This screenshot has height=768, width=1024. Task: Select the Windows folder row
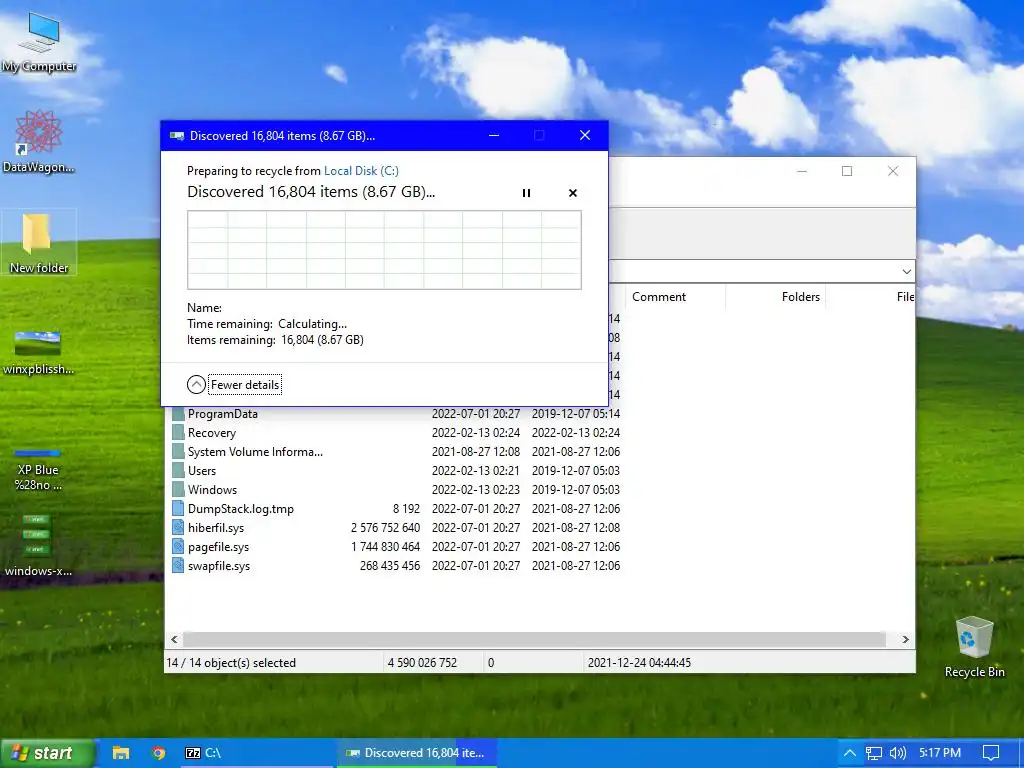pos(396,489)
